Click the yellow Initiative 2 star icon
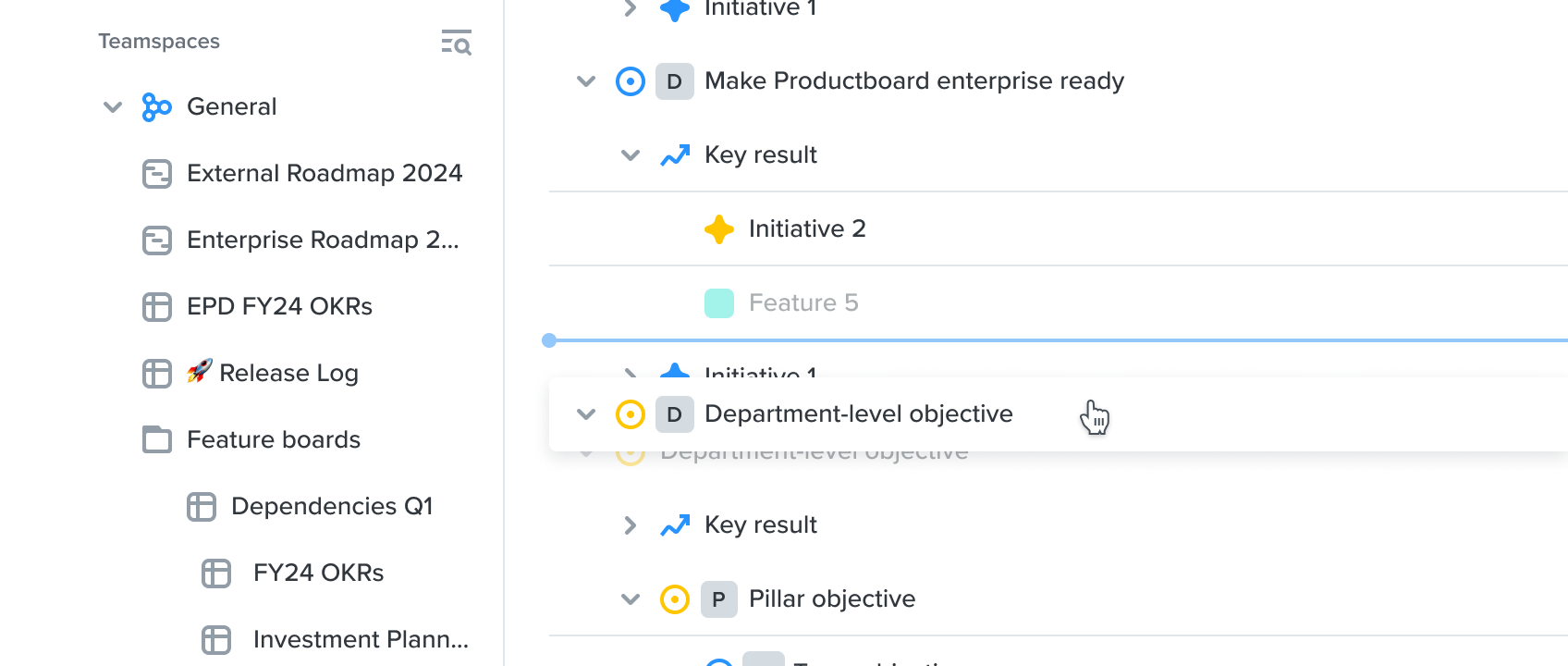The image size is (1568, 666). tap(719, 229)
